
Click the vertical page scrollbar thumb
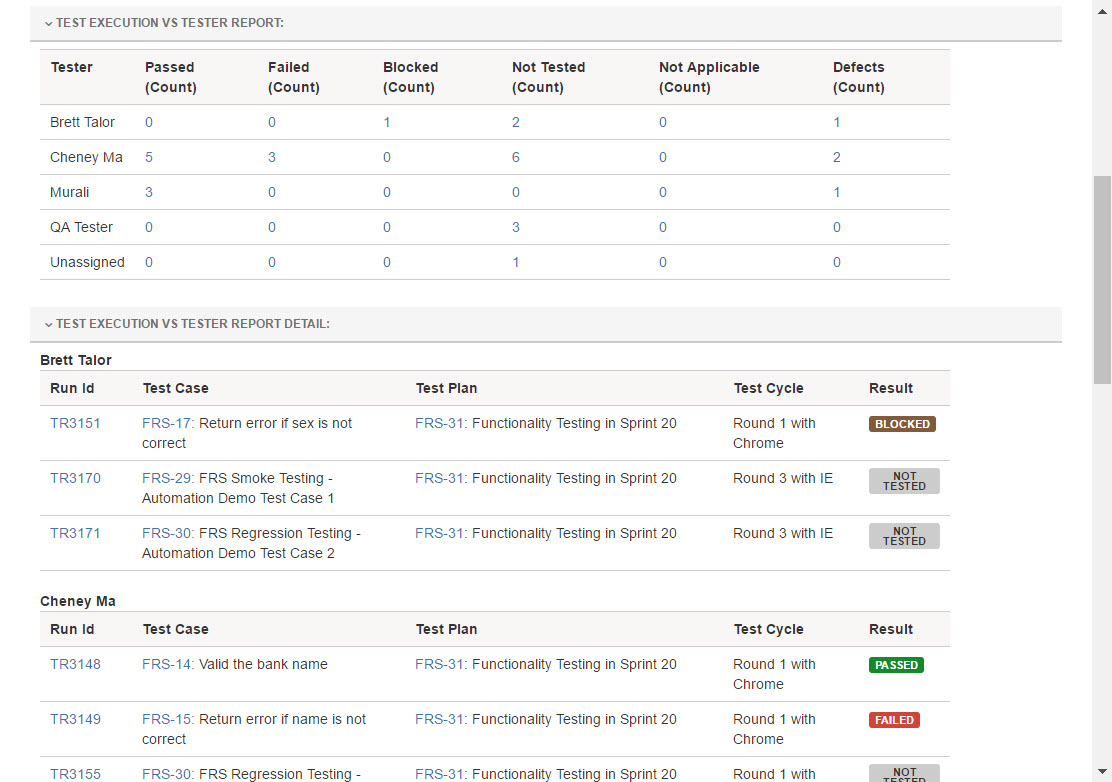coord(1102,280)
